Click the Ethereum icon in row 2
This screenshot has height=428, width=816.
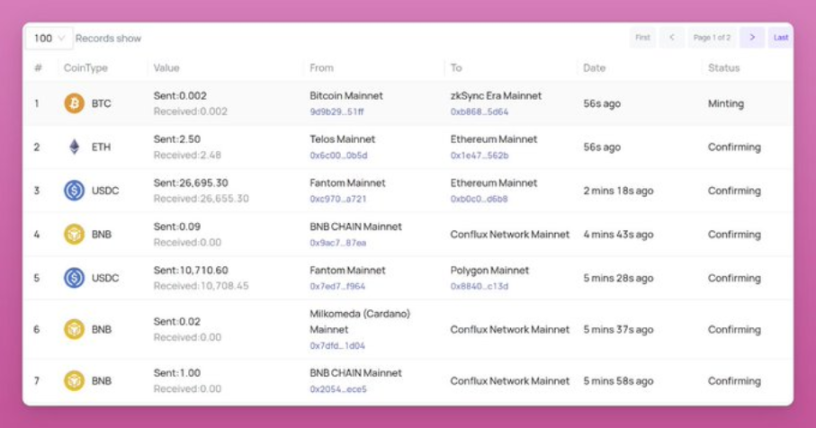pyautogui.click(x=74, y=147)
